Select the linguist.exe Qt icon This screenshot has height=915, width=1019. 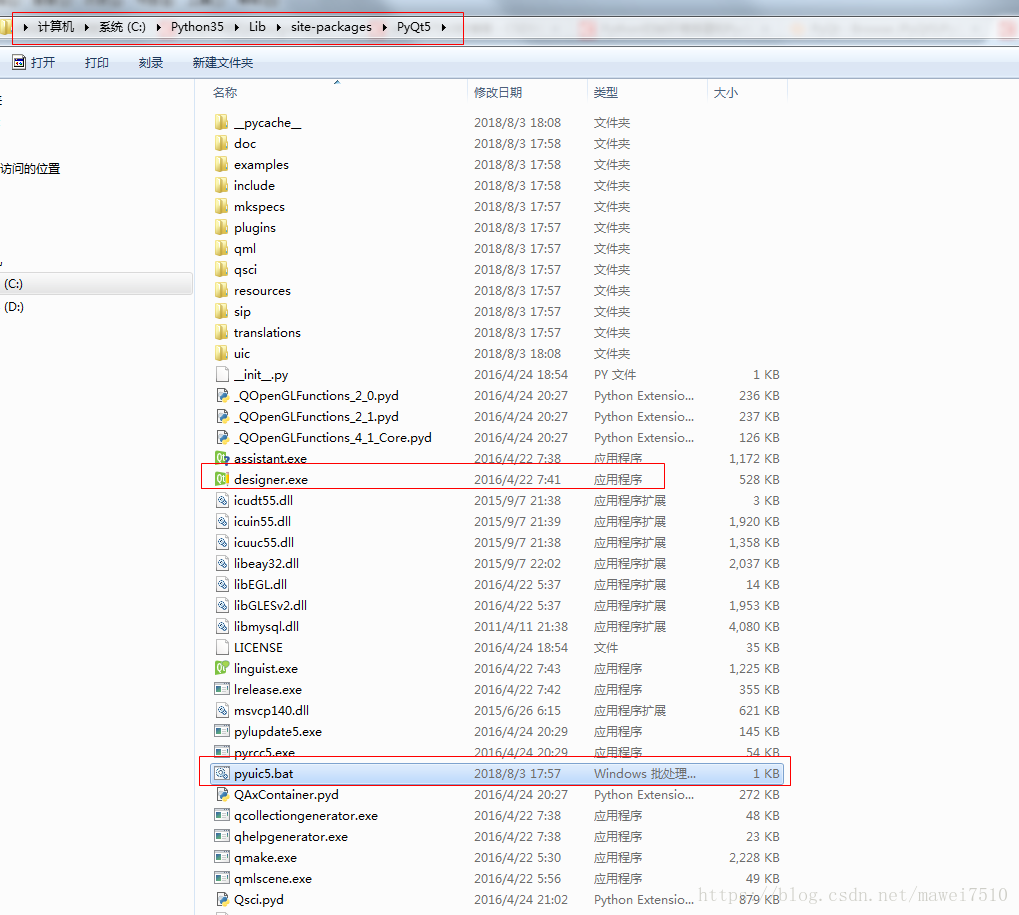tap(222, 668)
